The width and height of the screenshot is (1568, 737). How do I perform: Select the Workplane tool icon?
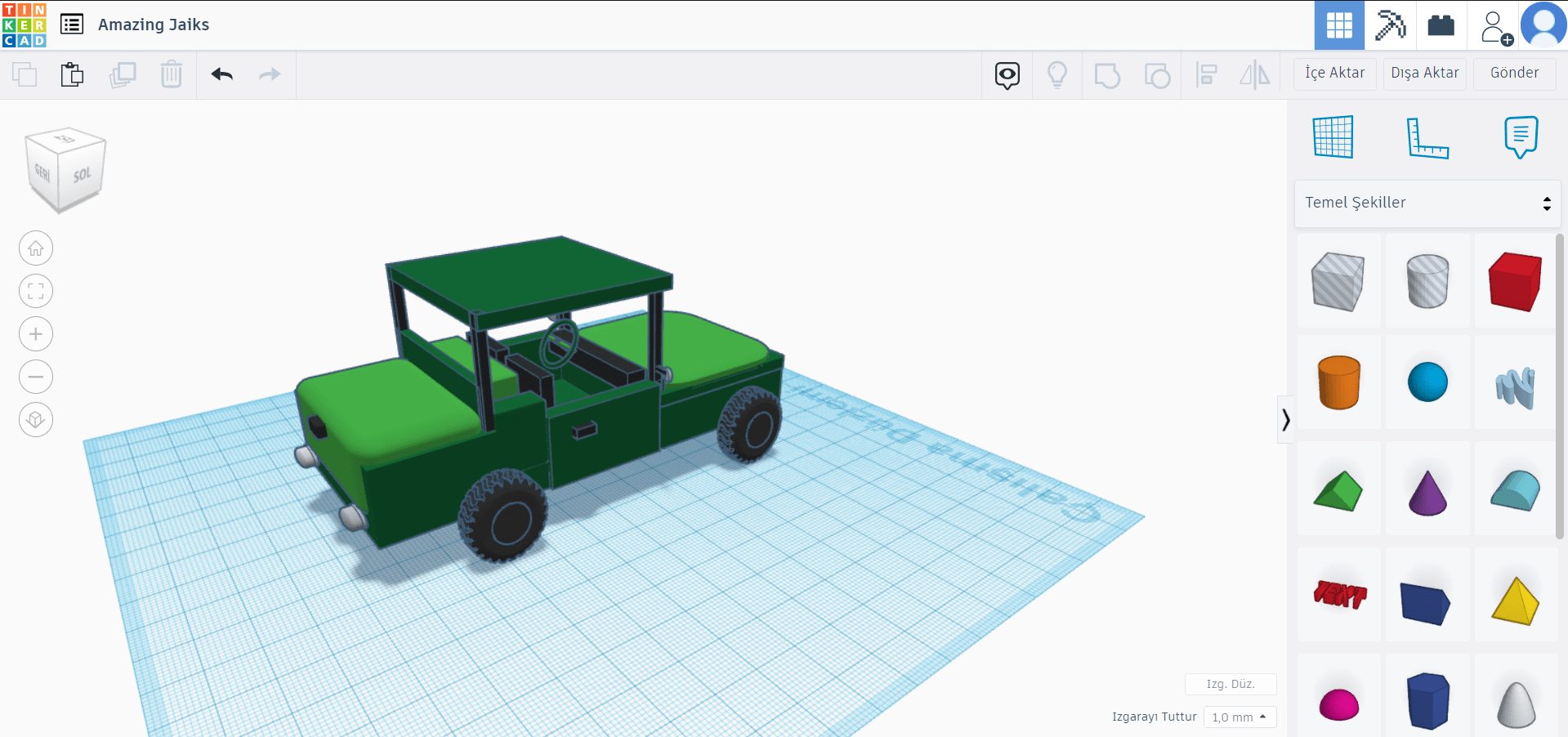click(1333, 137)
